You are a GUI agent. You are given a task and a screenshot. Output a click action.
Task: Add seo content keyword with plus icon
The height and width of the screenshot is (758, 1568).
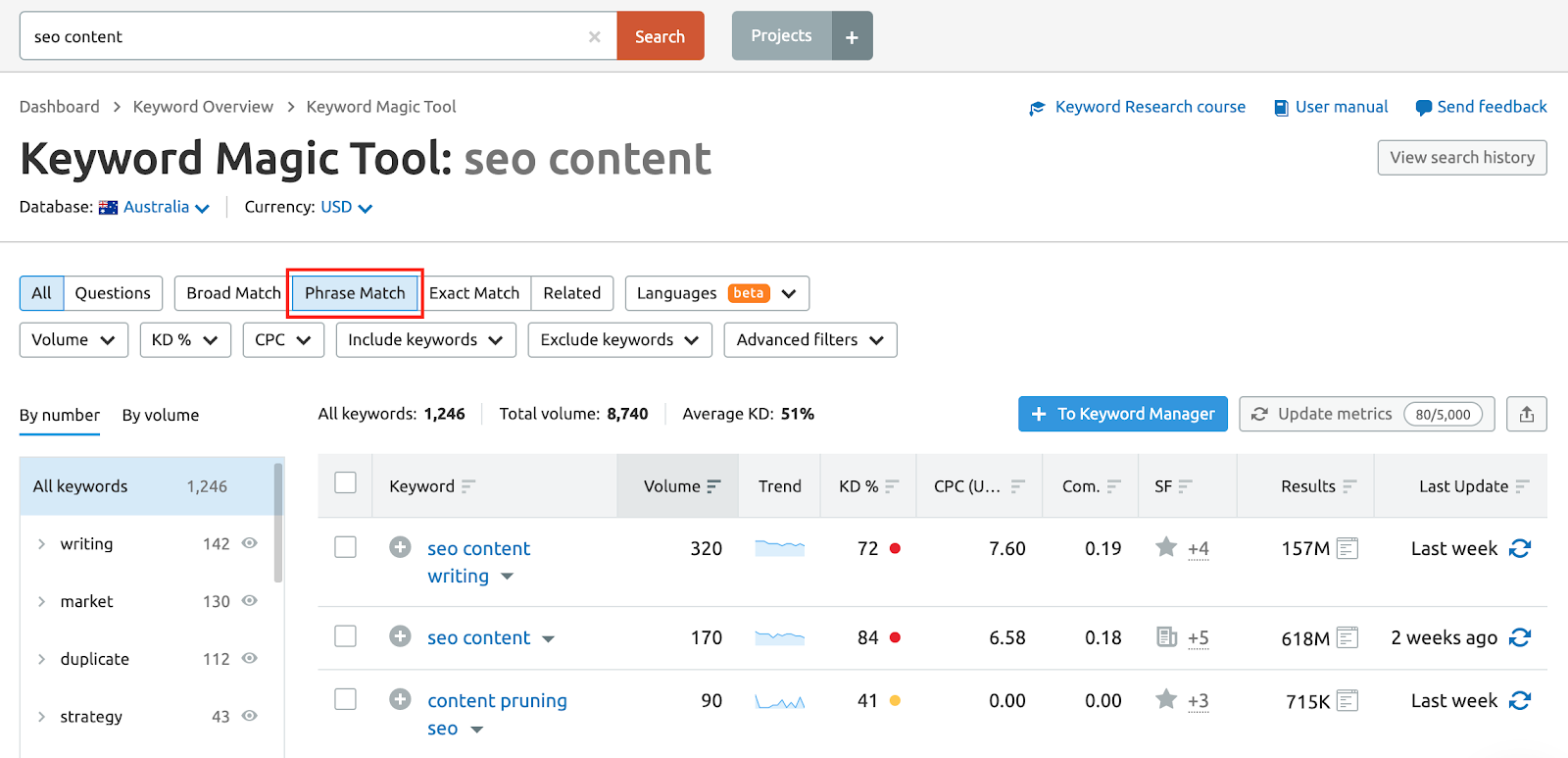[x=400, y=636]
